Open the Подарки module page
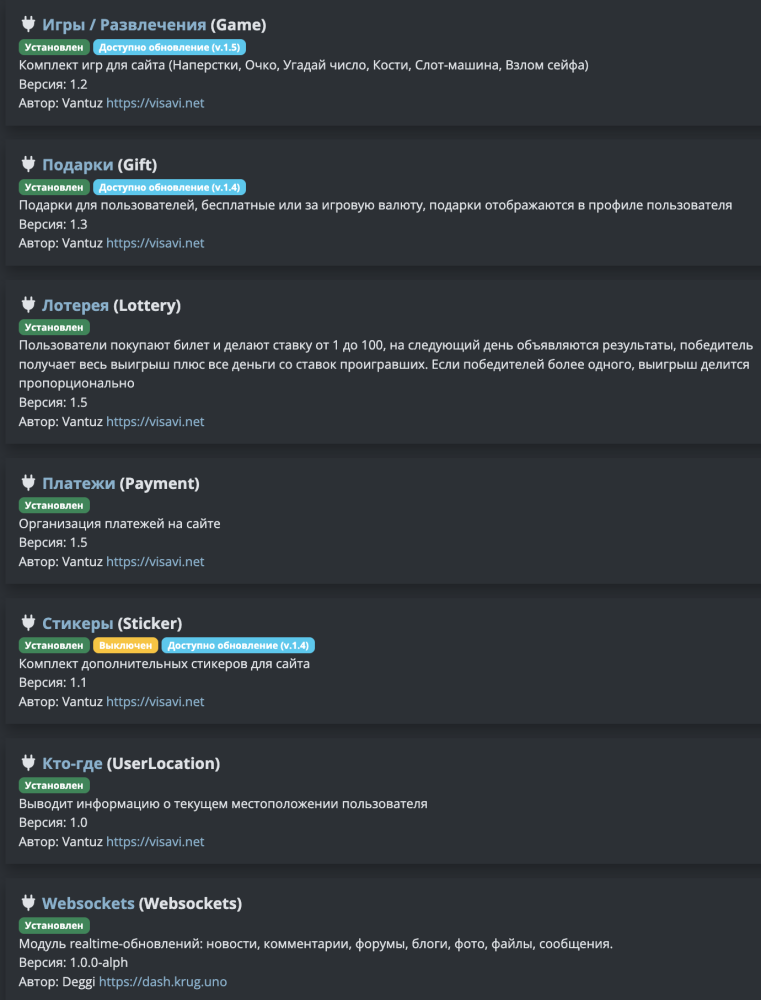 pos(77,165)
